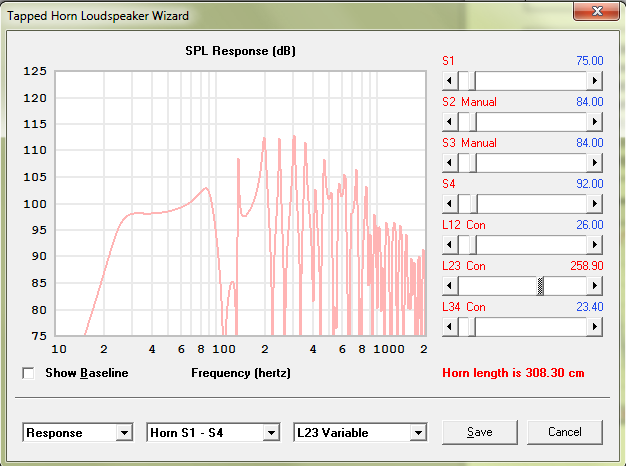
Task: Decrease L34 Con using left arrow
Action: tap(450, 327)
